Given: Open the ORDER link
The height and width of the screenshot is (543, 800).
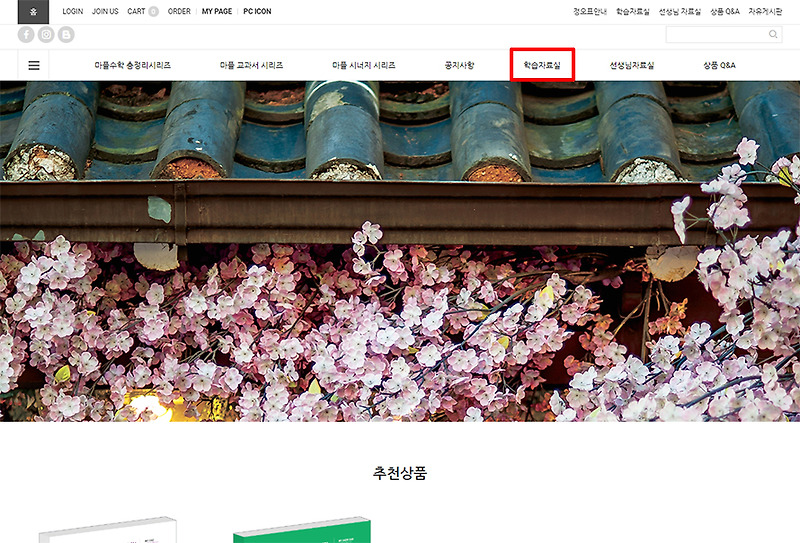Looking at the screenshot, I should [179, 11].
